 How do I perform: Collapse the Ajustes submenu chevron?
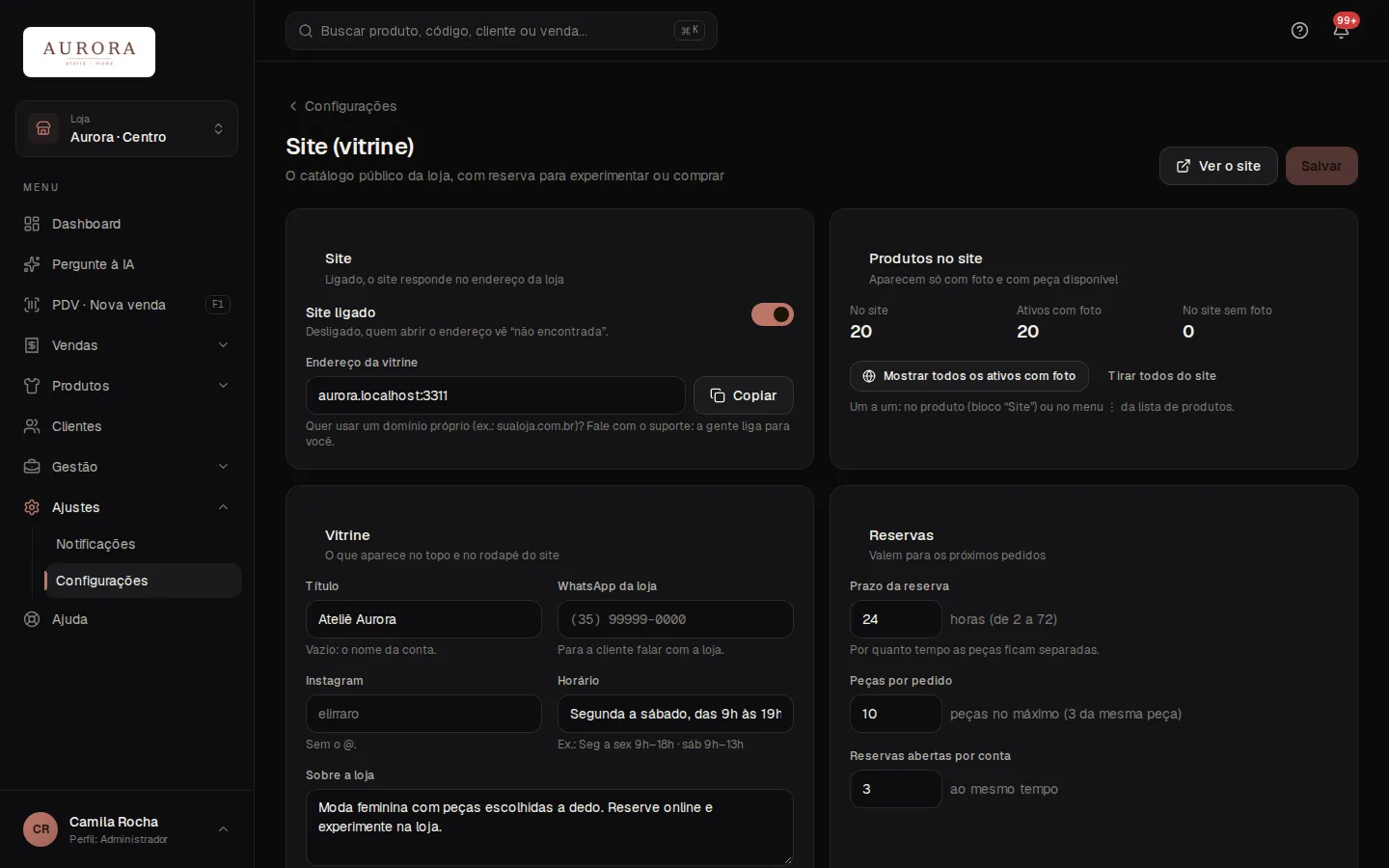tap(223, 507)
